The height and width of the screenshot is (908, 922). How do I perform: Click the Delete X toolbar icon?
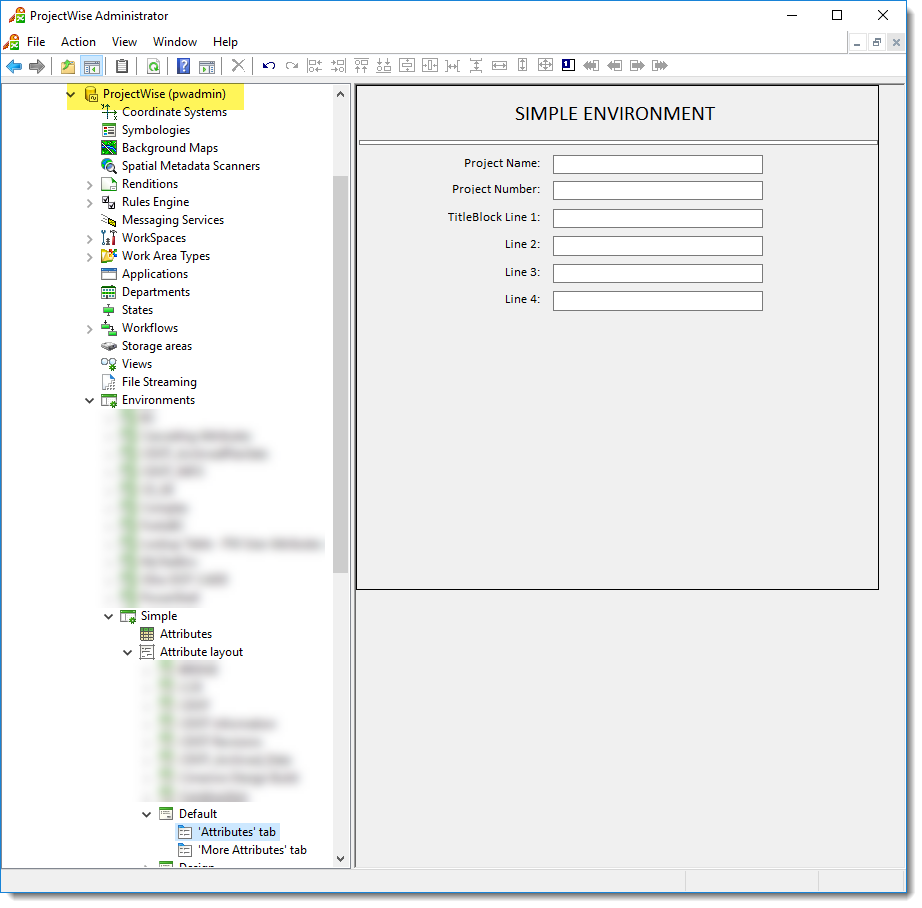click(x=238, y=65)
